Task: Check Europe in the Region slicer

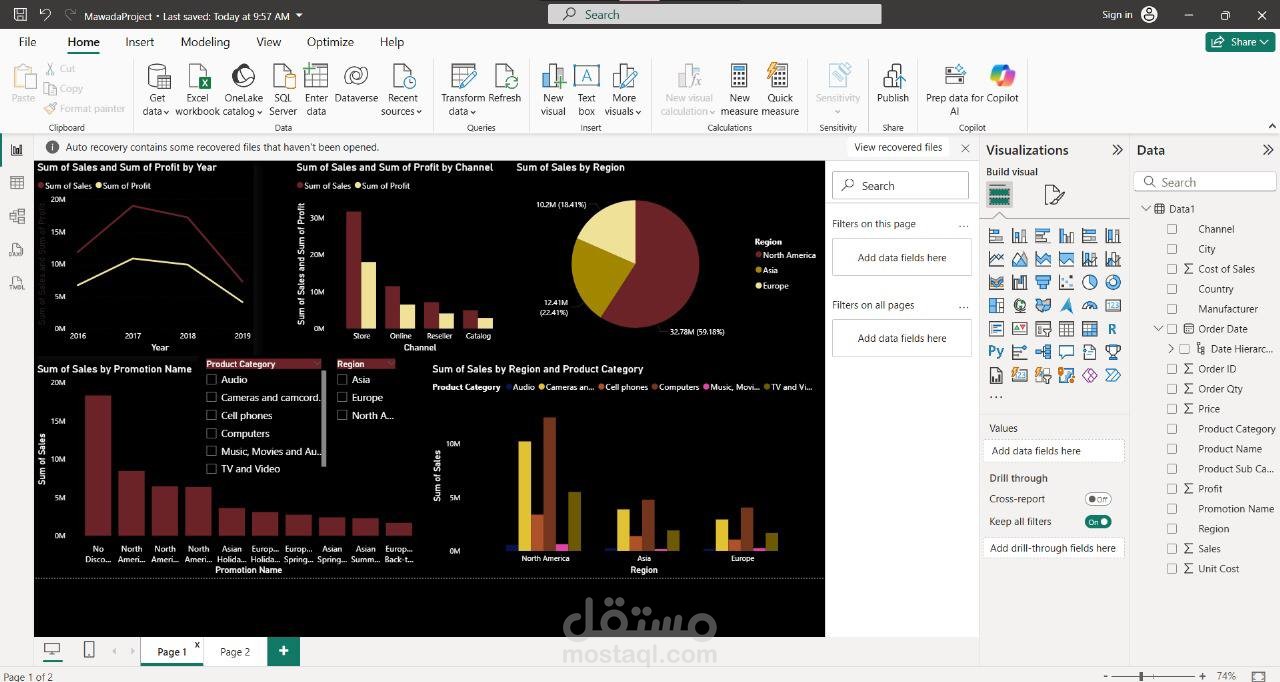Action: [x=341, y=397]
